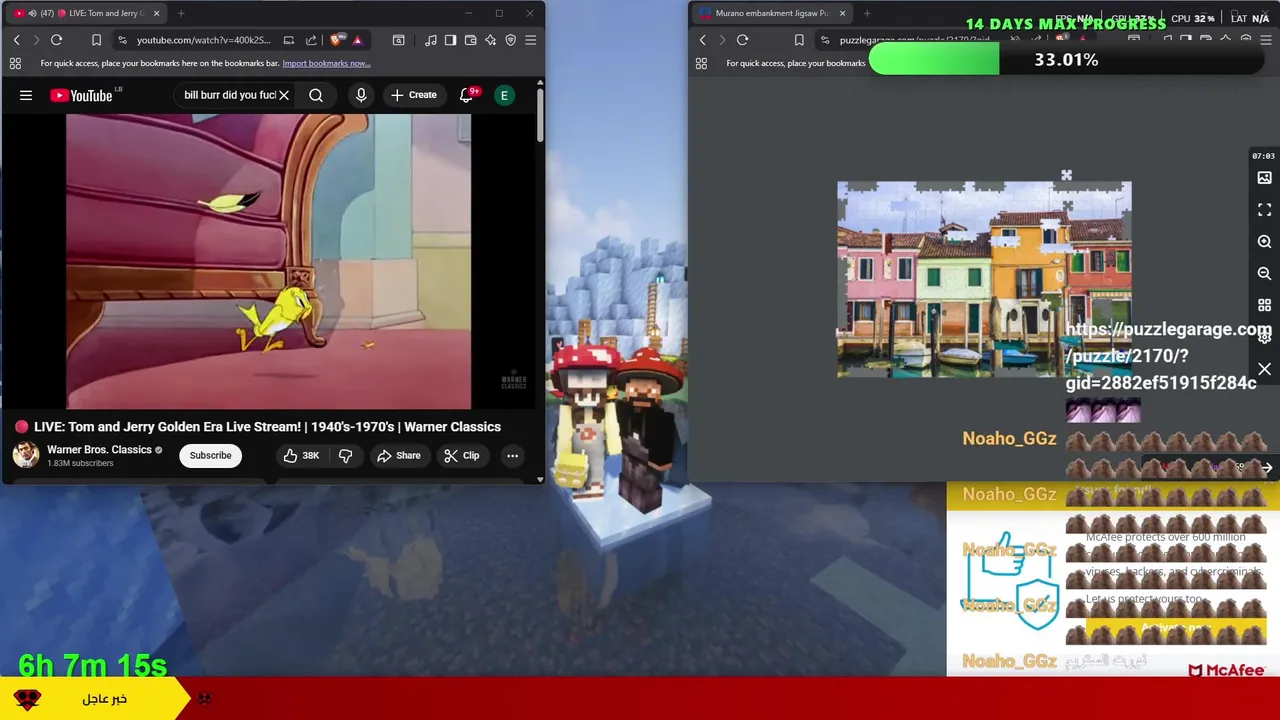Create a Clip of the video

point(462,456)
